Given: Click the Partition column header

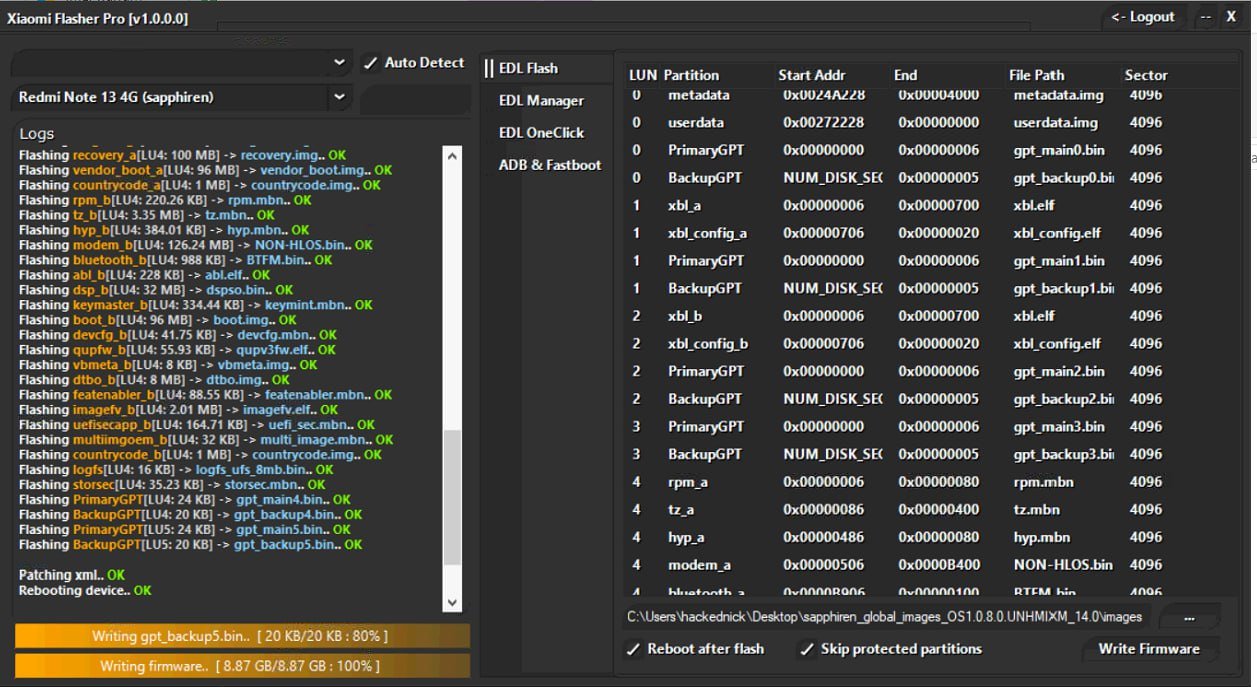Looking at the screenshot, I should (694, 74).
